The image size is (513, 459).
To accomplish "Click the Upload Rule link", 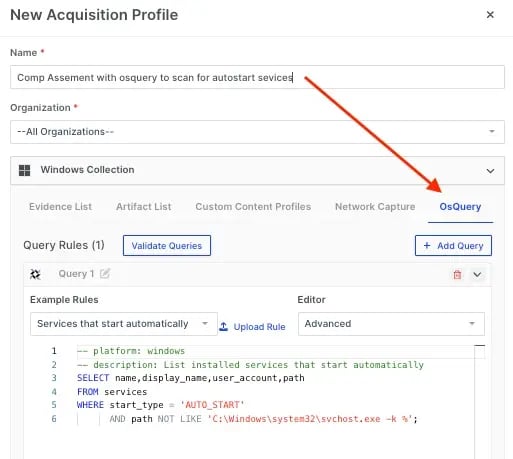I will pyautogui.click(x=259, y=327).
